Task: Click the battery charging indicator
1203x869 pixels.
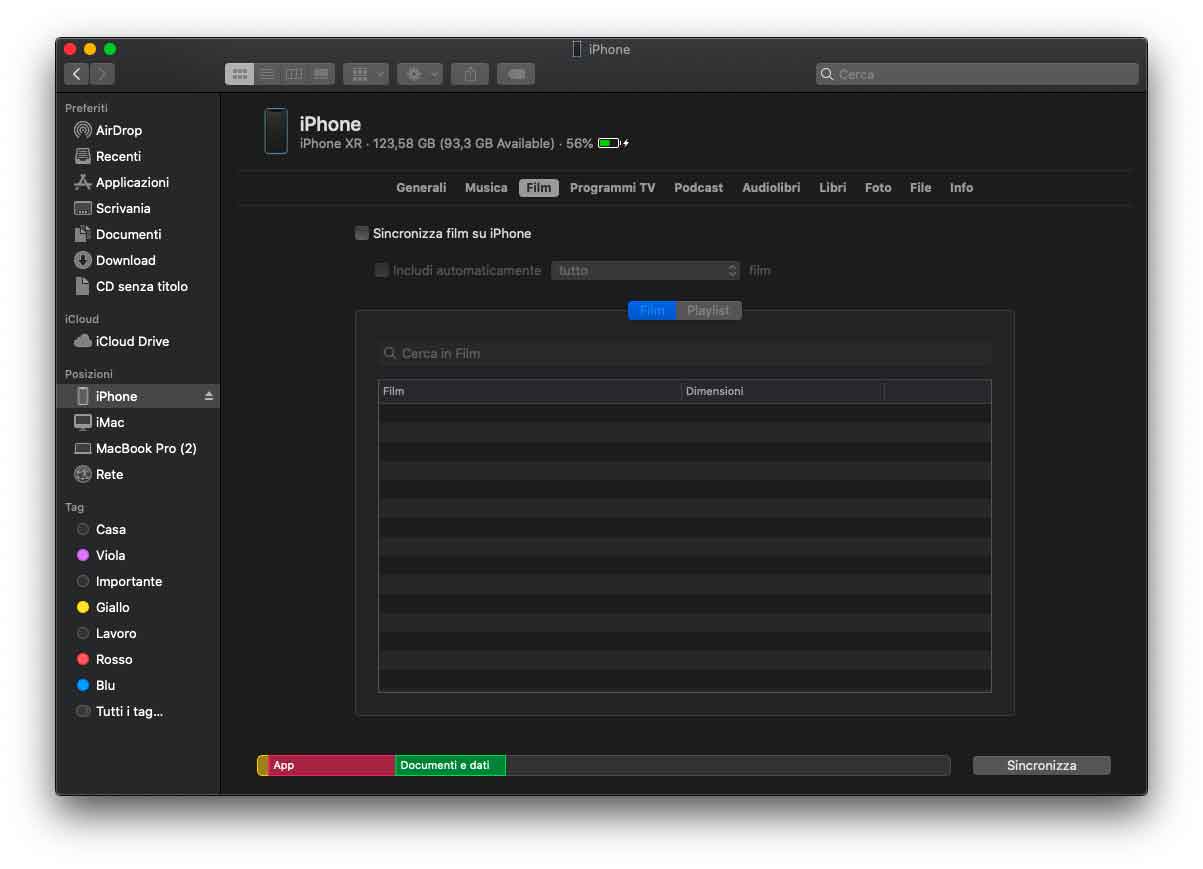Action: 613,144
